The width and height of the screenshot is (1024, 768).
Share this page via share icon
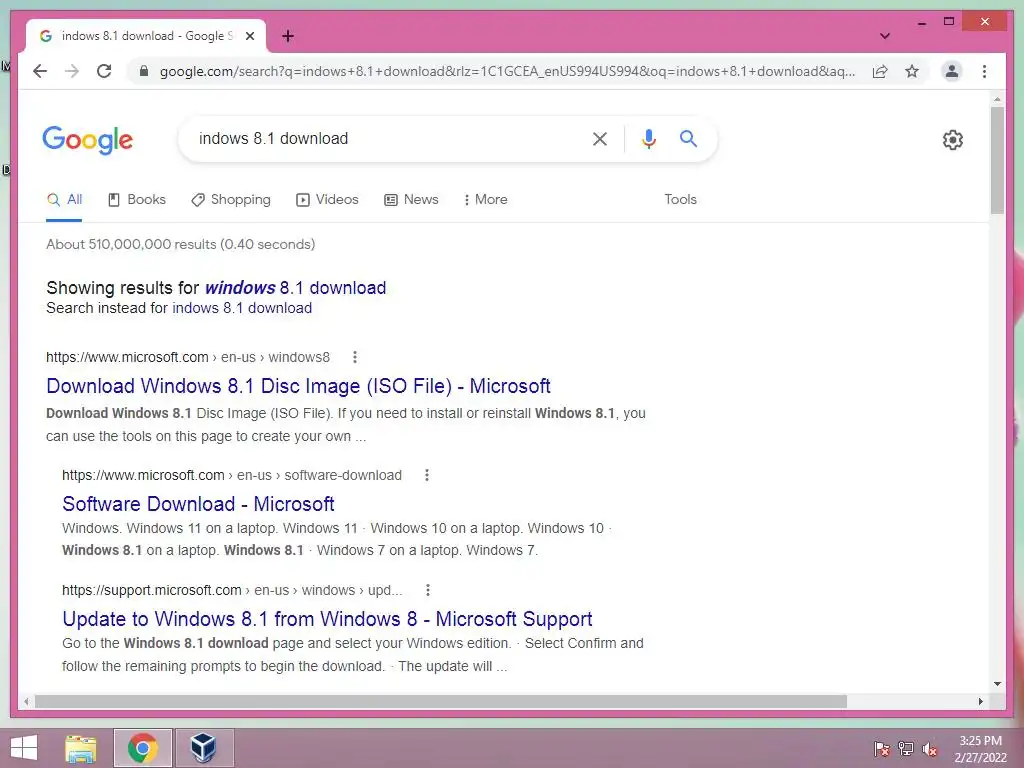tap(880, 71)
